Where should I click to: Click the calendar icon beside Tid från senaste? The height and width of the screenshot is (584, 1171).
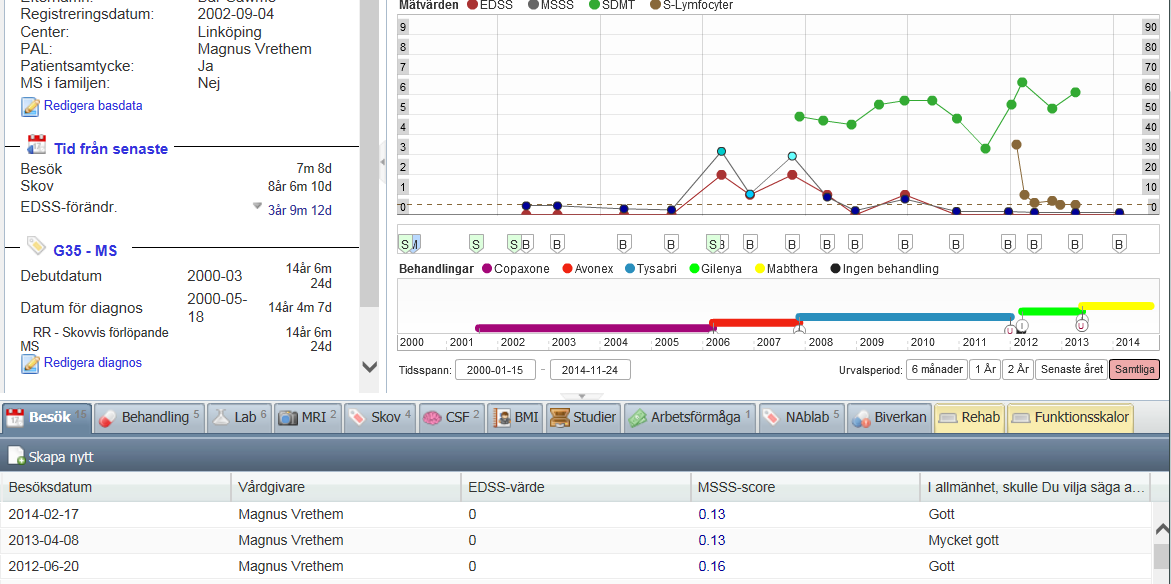point(37,145)
